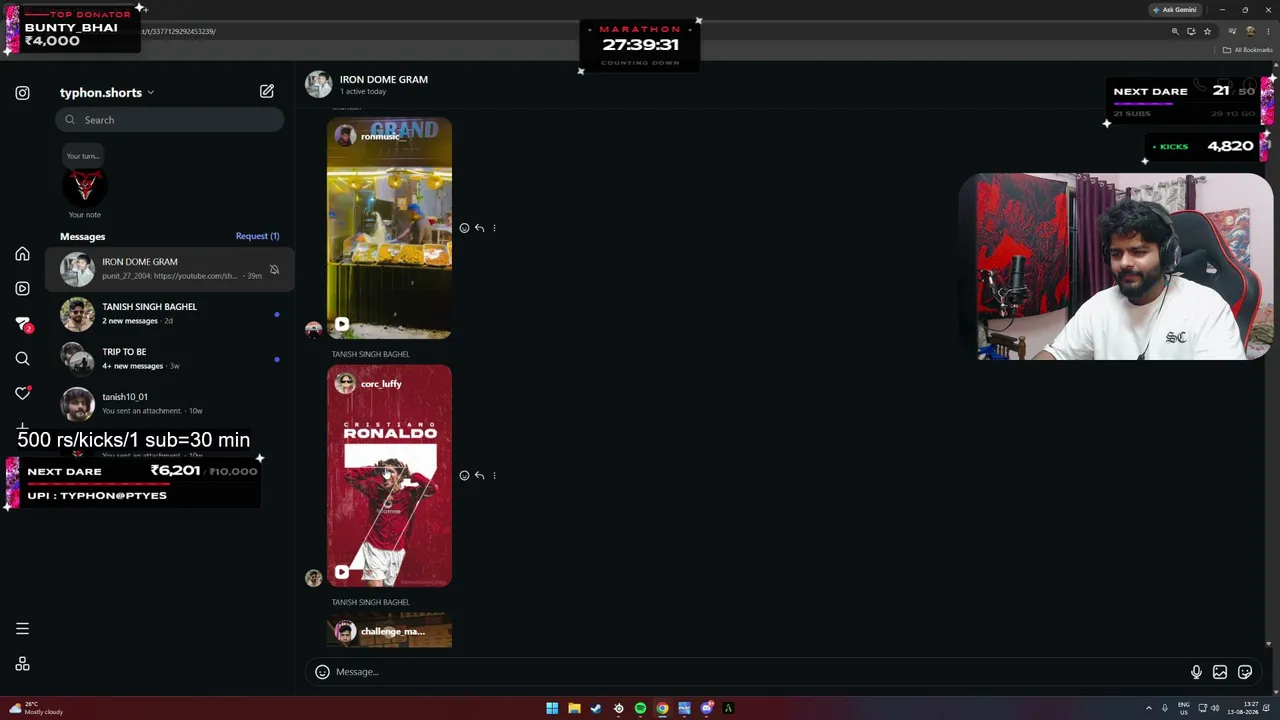Open the Reels section from the sidebar
1280x720 pixels.
(22, 288)
